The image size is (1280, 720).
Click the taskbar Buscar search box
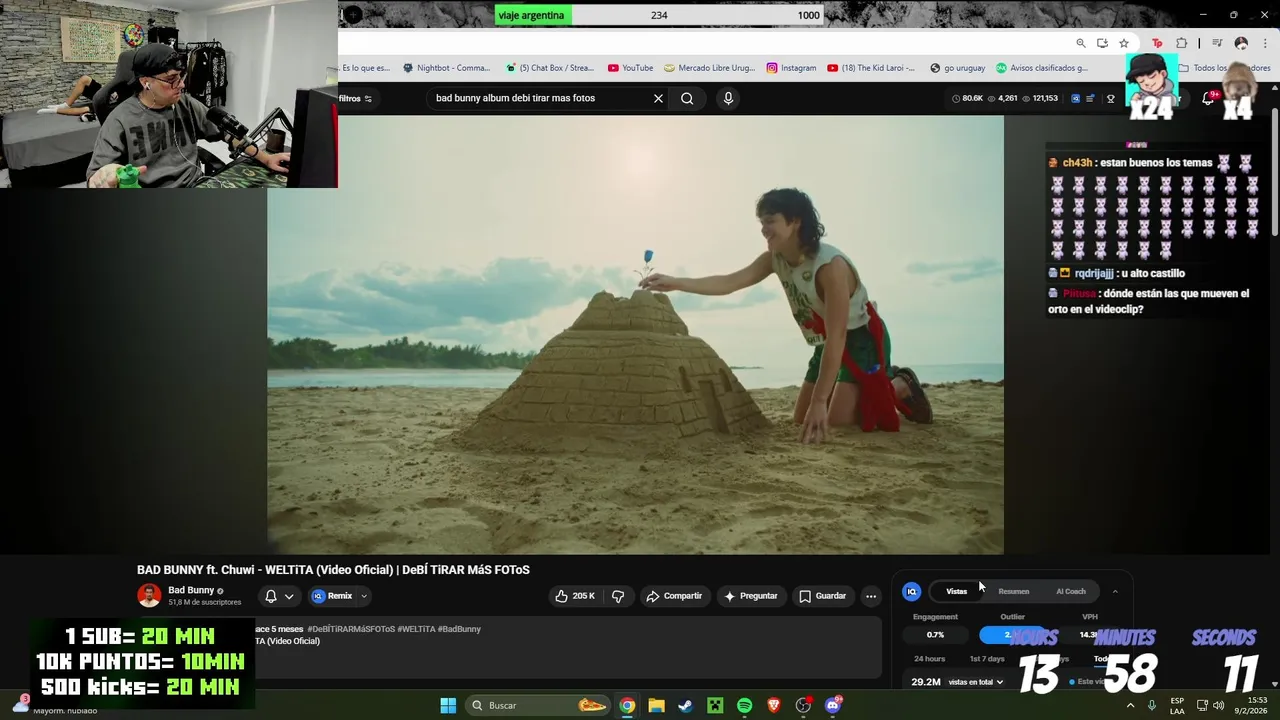tap(538, 706)
